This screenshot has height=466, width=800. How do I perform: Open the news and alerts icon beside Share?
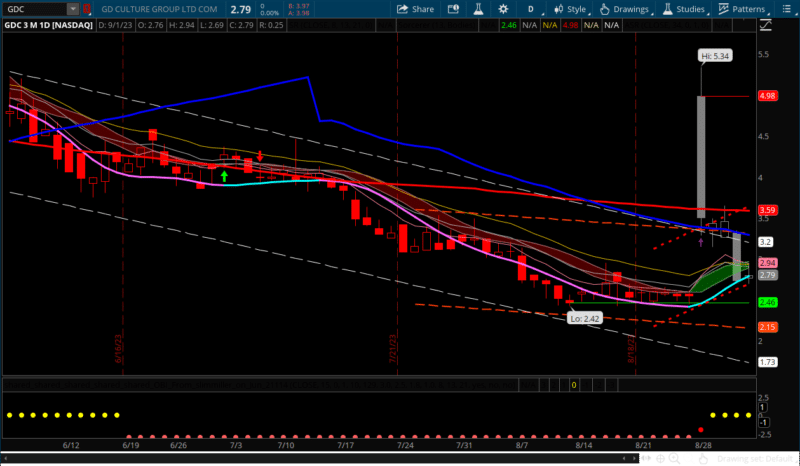(x=453, y=9)
